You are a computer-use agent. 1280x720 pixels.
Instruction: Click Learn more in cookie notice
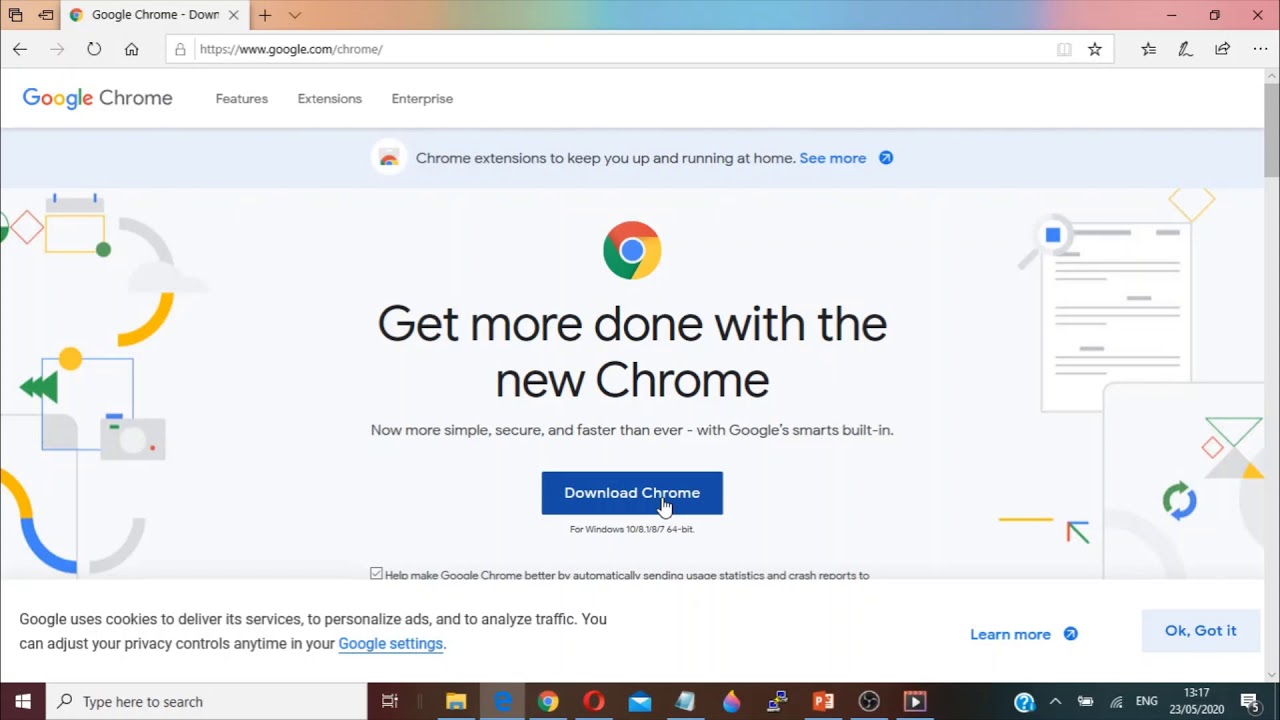pyautogui.click(x=1010, y=634)
